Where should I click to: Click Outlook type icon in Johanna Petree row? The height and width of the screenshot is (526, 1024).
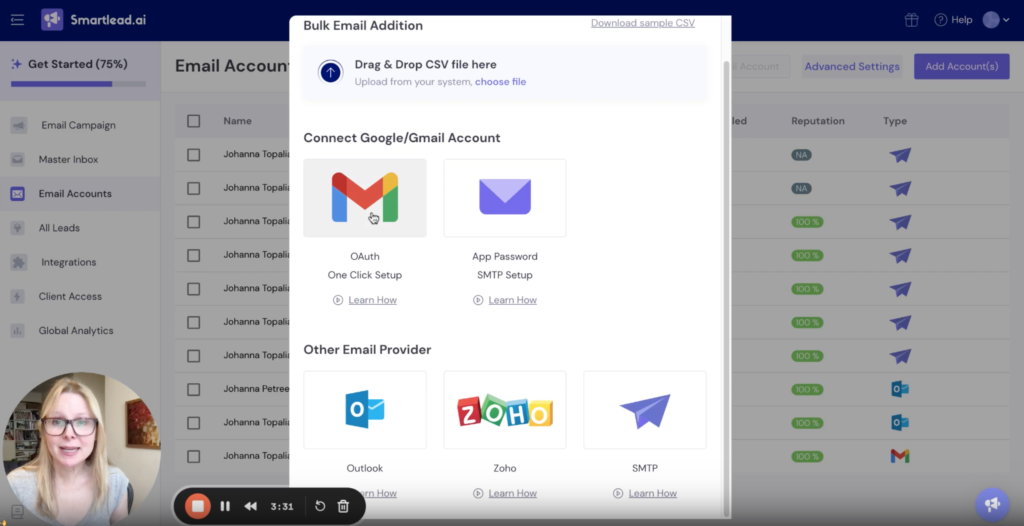coord(900,389)
